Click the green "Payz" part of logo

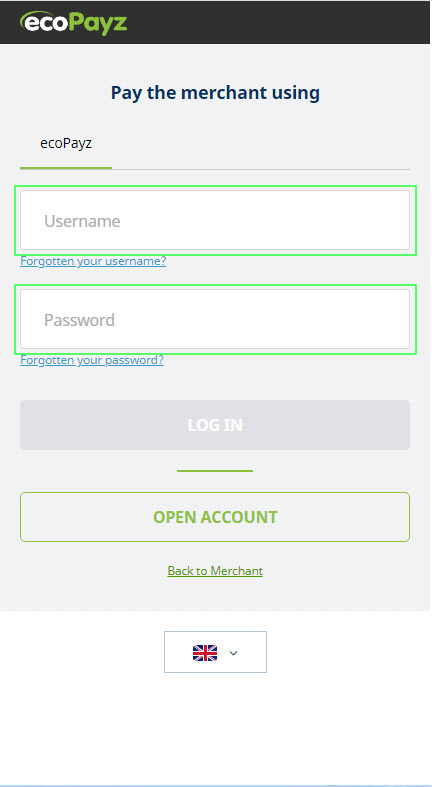pyautogui.click(x=98, y=24)
